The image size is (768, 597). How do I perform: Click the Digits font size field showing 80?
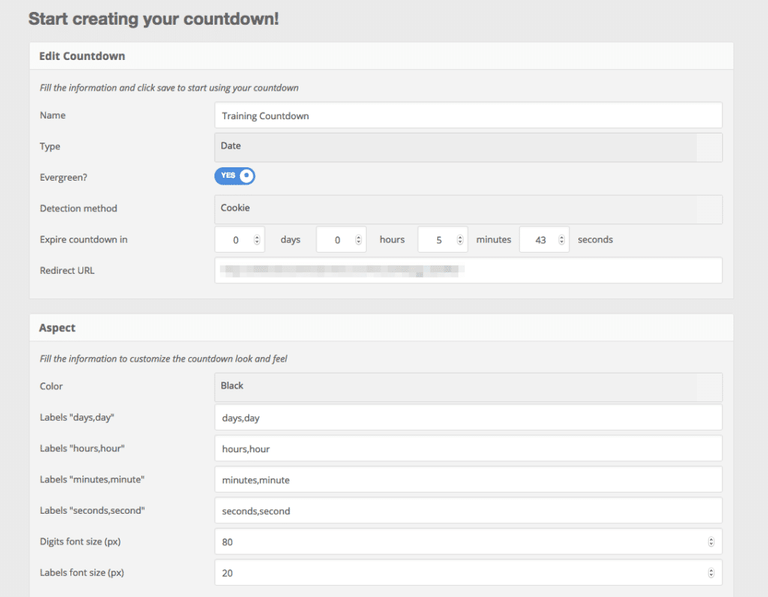click(x=468, y=542)
